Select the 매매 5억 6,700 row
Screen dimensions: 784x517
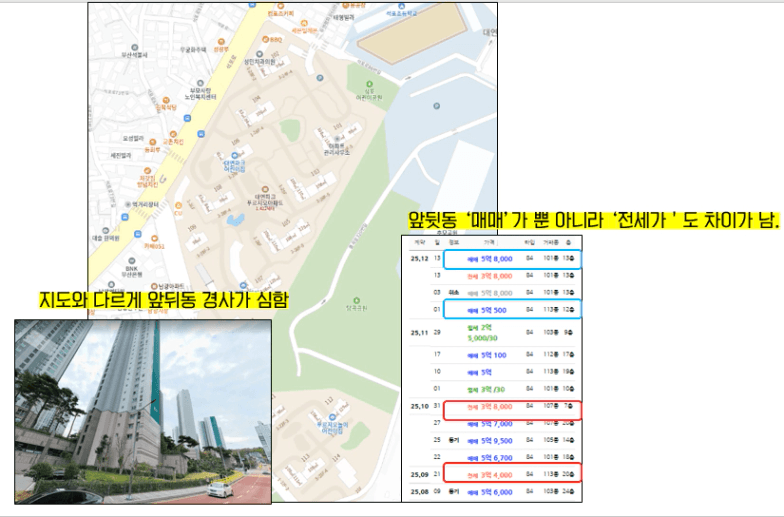[x=500, y=458]
